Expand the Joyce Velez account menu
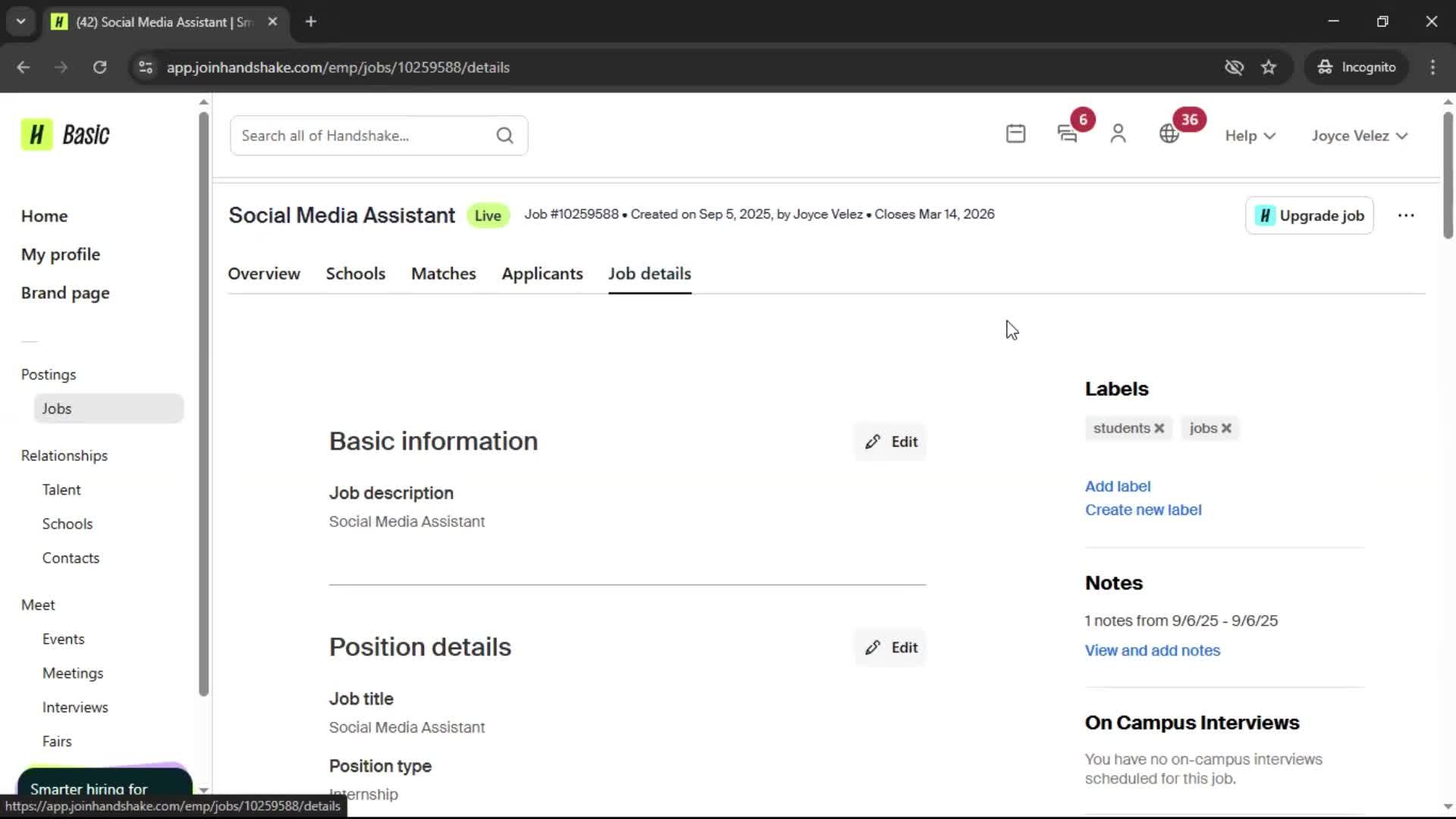This screenshot has width=1456, height=819. click(x=1359, y=136)
